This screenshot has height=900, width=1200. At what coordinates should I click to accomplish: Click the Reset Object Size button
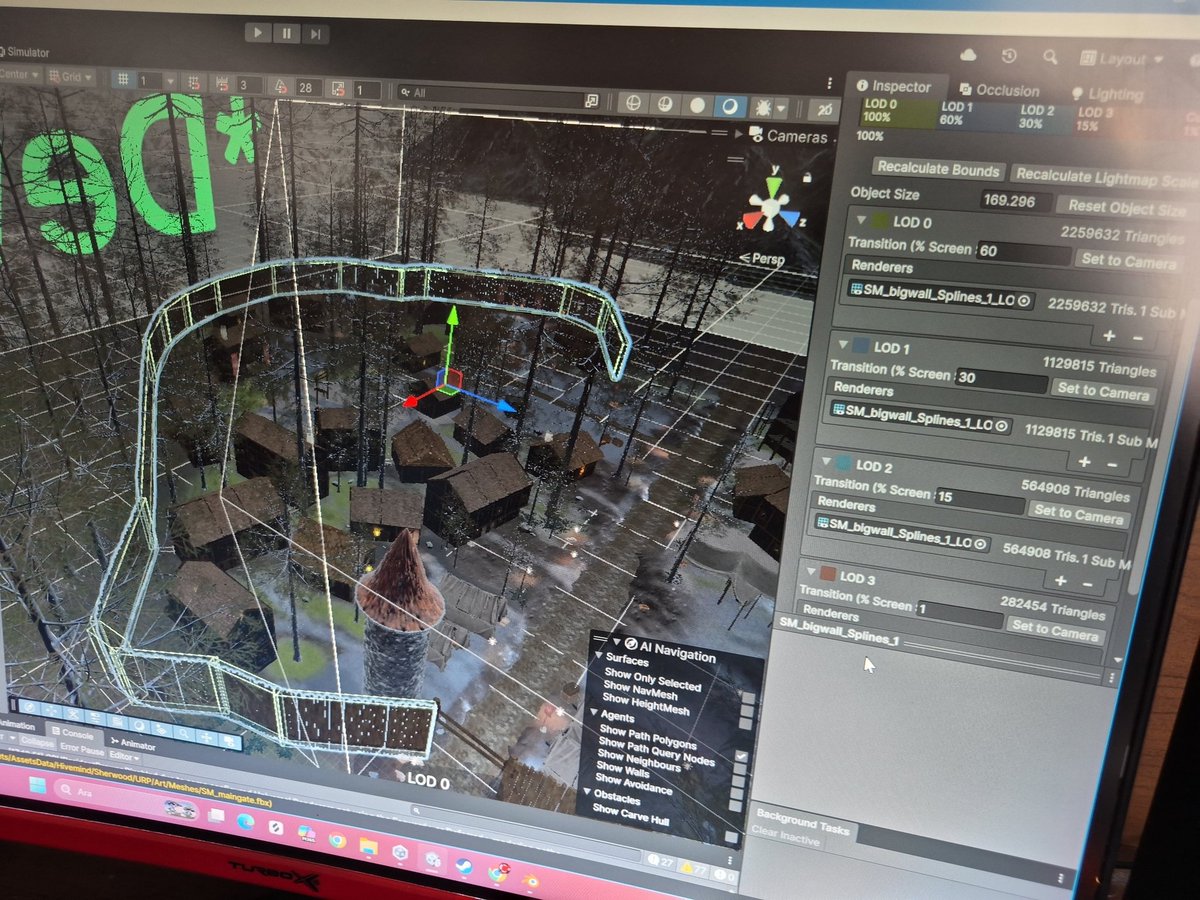click(x=1126, y=207)
